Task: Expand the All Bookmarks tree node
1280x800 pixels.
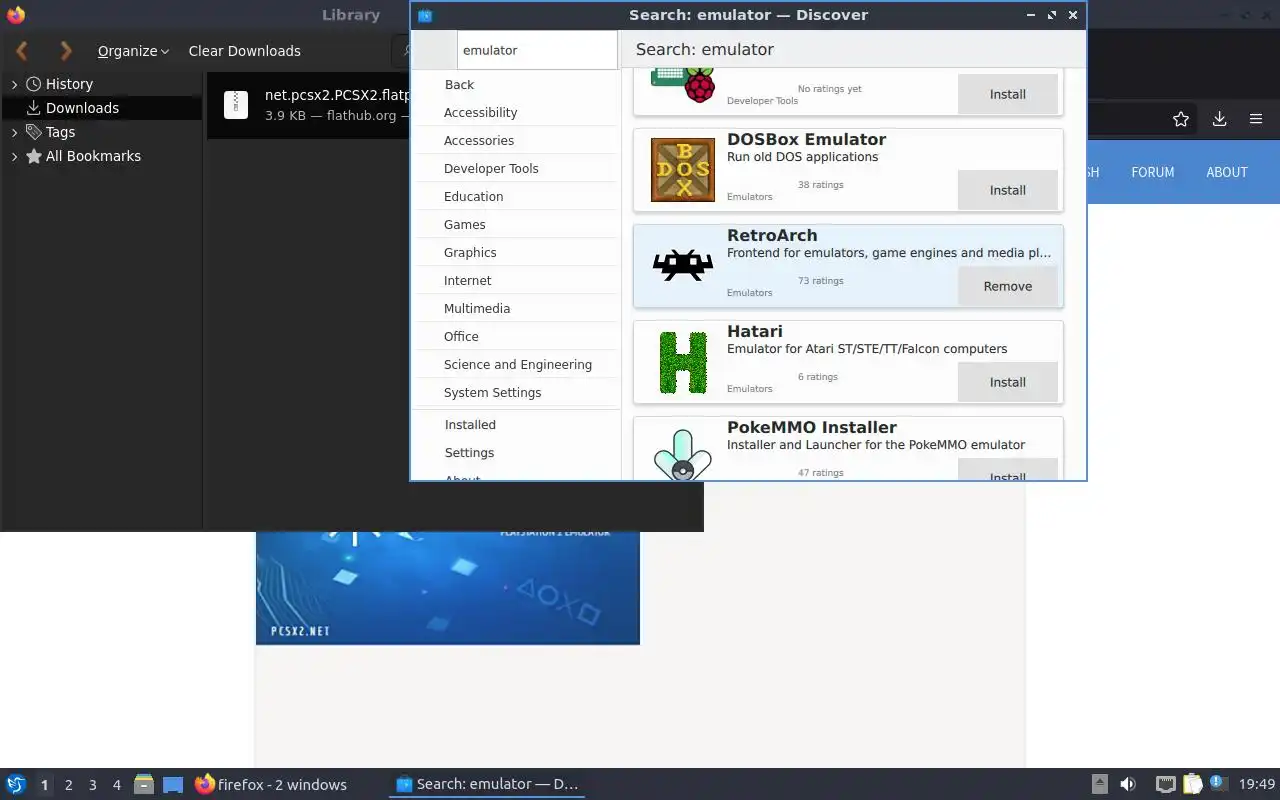Action: click(14, 156)
